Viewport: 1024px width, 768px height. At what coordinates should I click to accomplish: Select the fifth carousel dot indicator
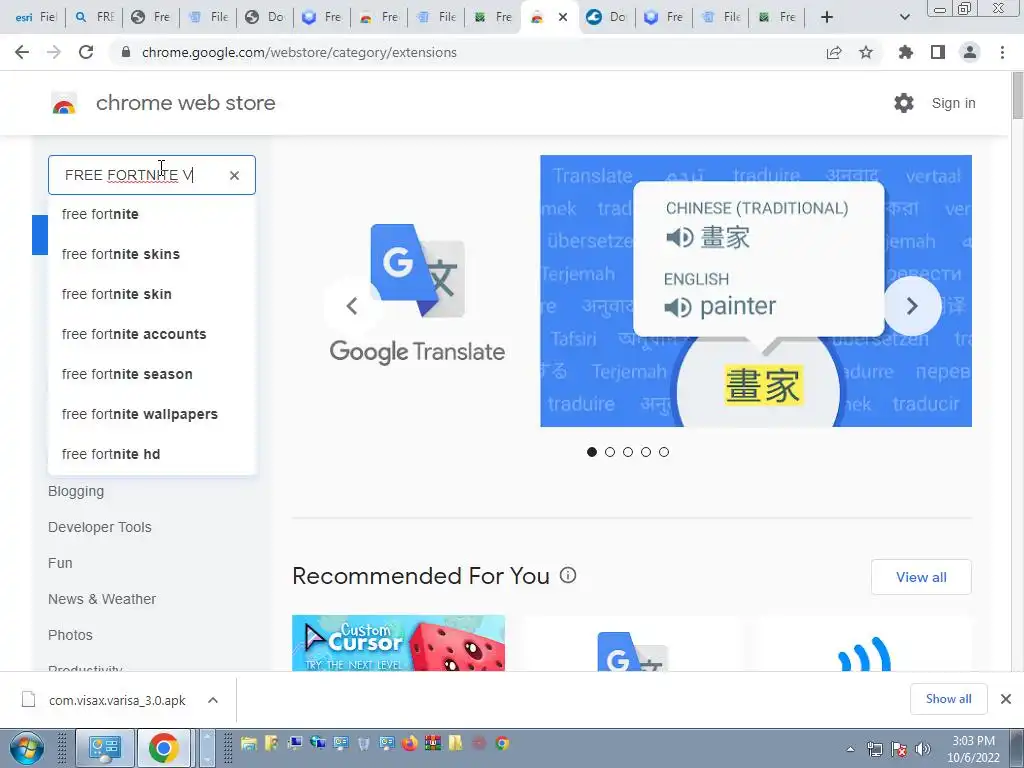point(664,452)
